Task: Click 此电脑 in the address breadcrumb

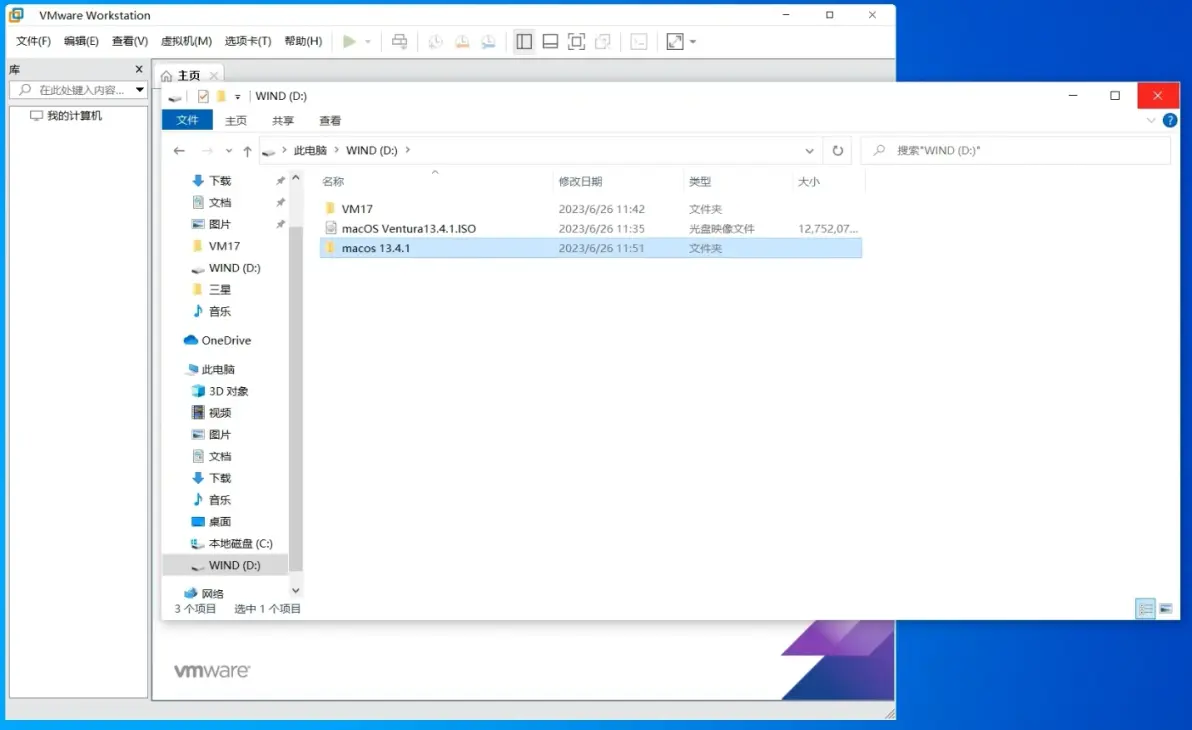Action: 310,151
